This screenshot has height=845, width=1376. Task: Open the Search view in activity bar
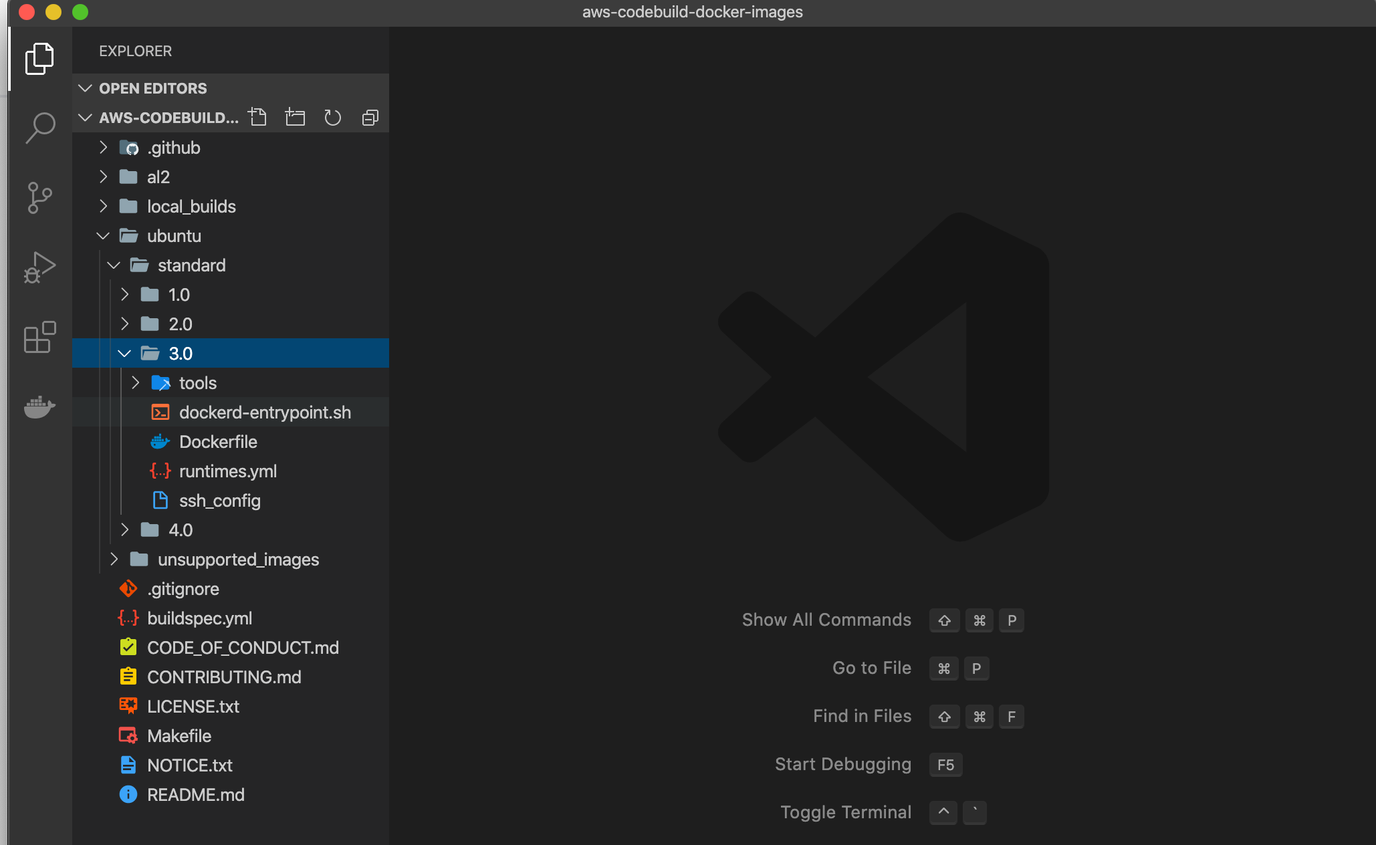coord(39,128)
